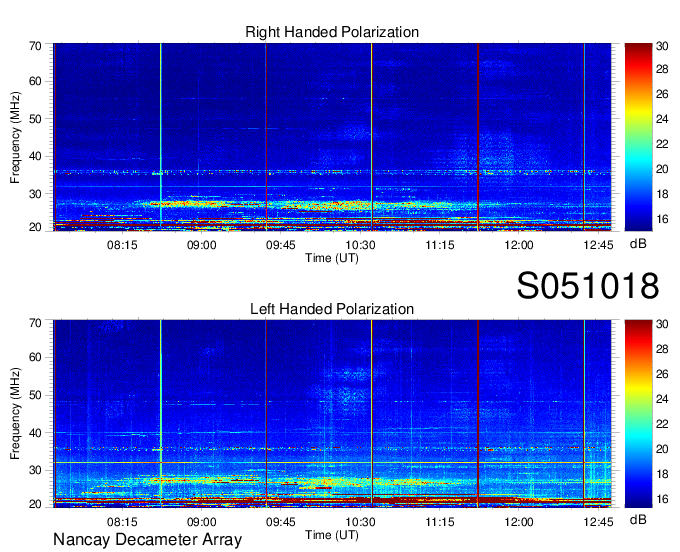Click 11:15 time tick of Right Handed plot
The height and width of the screenshot is (552, 680).
pos(439,245)
